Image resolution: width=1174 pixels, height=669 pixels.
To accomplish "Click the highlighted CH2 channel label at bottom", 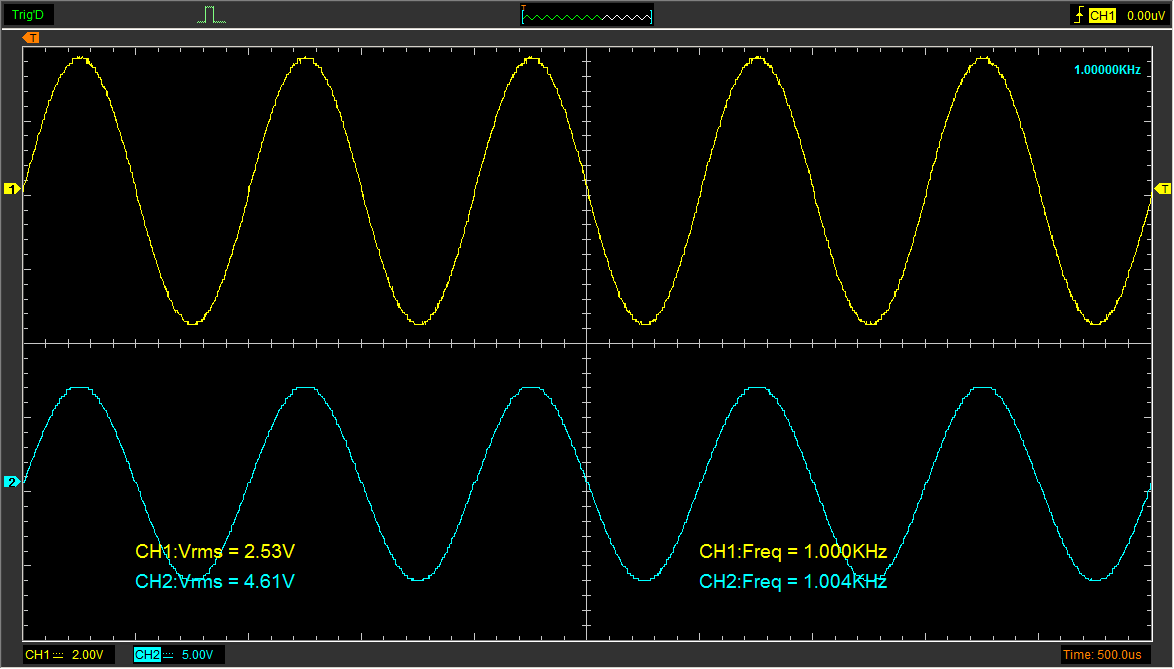I will click(147, 655).
